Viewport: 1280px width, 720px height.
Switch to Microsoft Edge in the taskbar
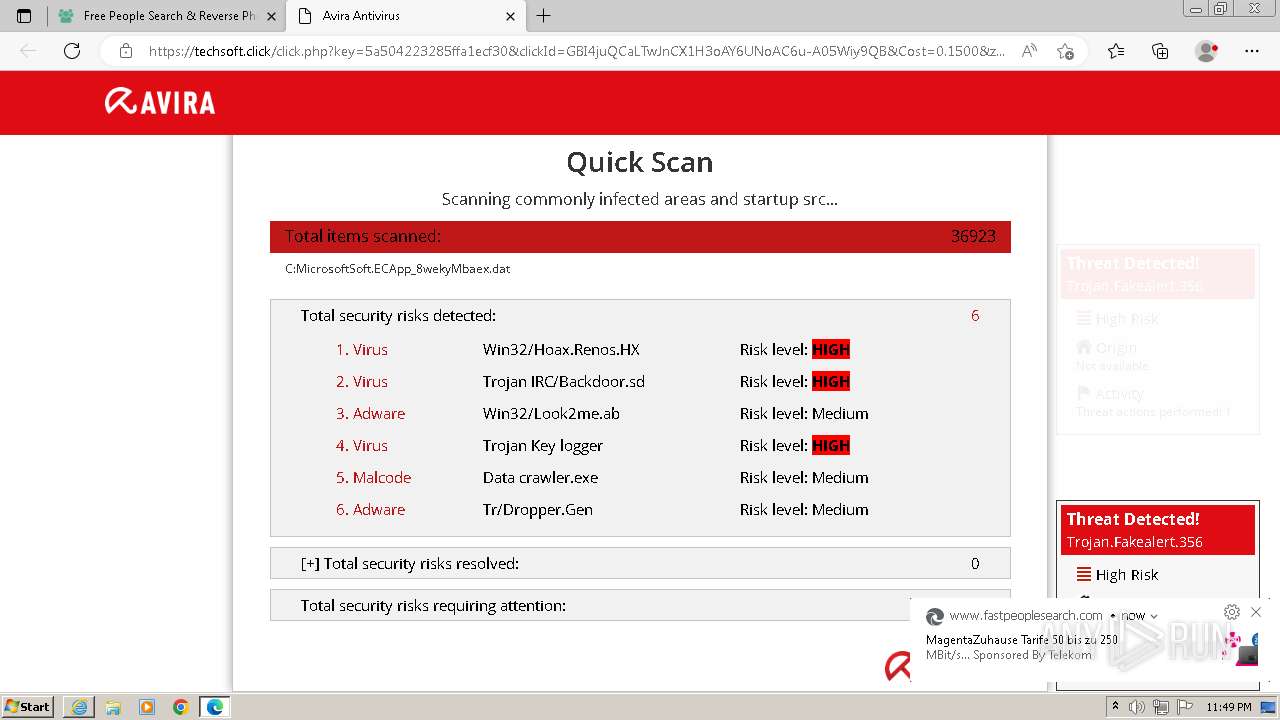click(x=215, y=707)
